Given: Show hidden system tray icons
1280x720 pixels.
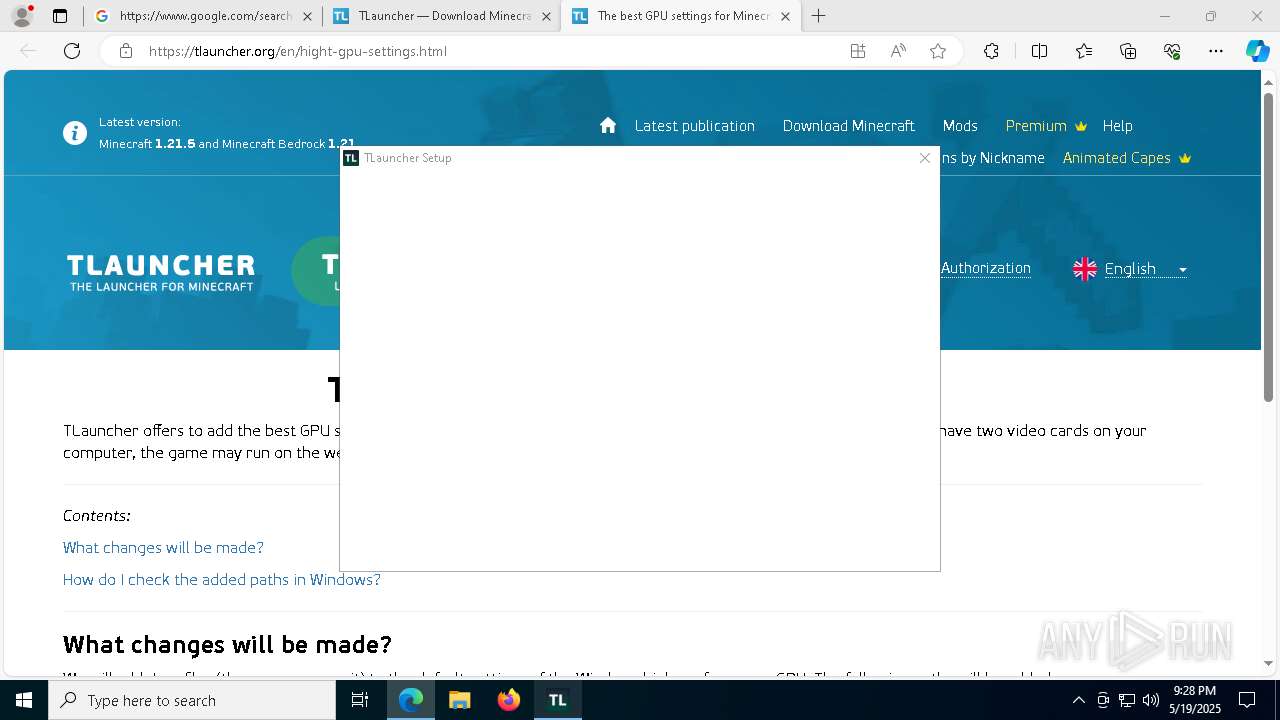Looking at the screenshot, I should tap(1078, 700).
